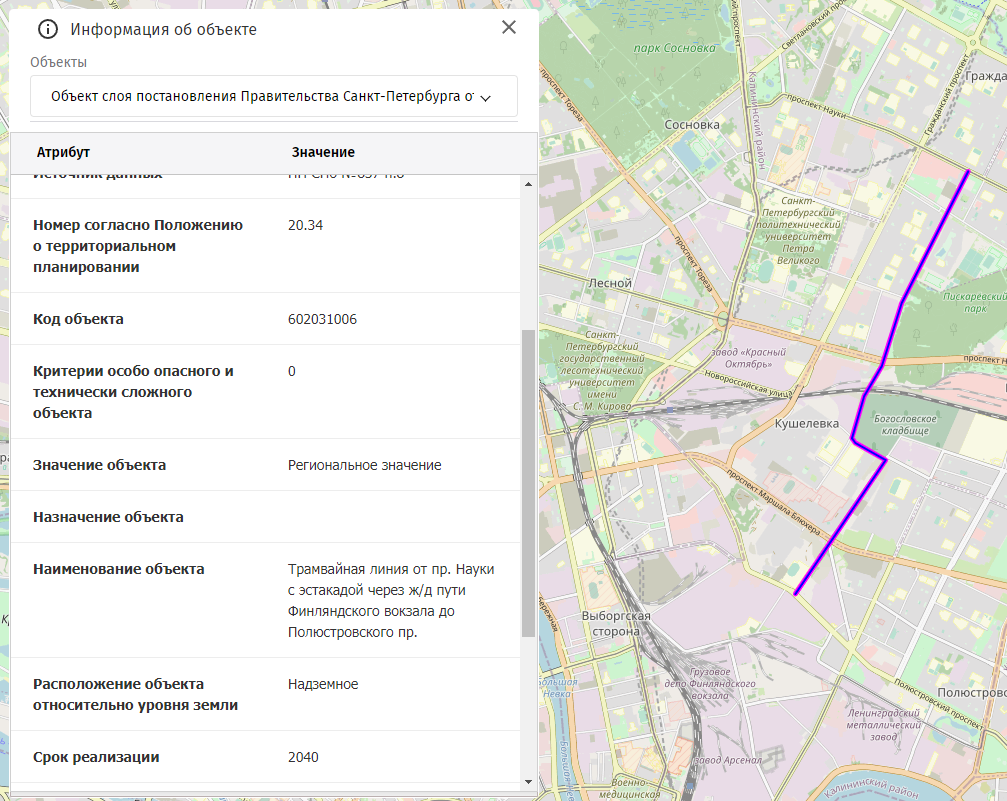Click the scrollbar down arrow

tap(528, 780)
